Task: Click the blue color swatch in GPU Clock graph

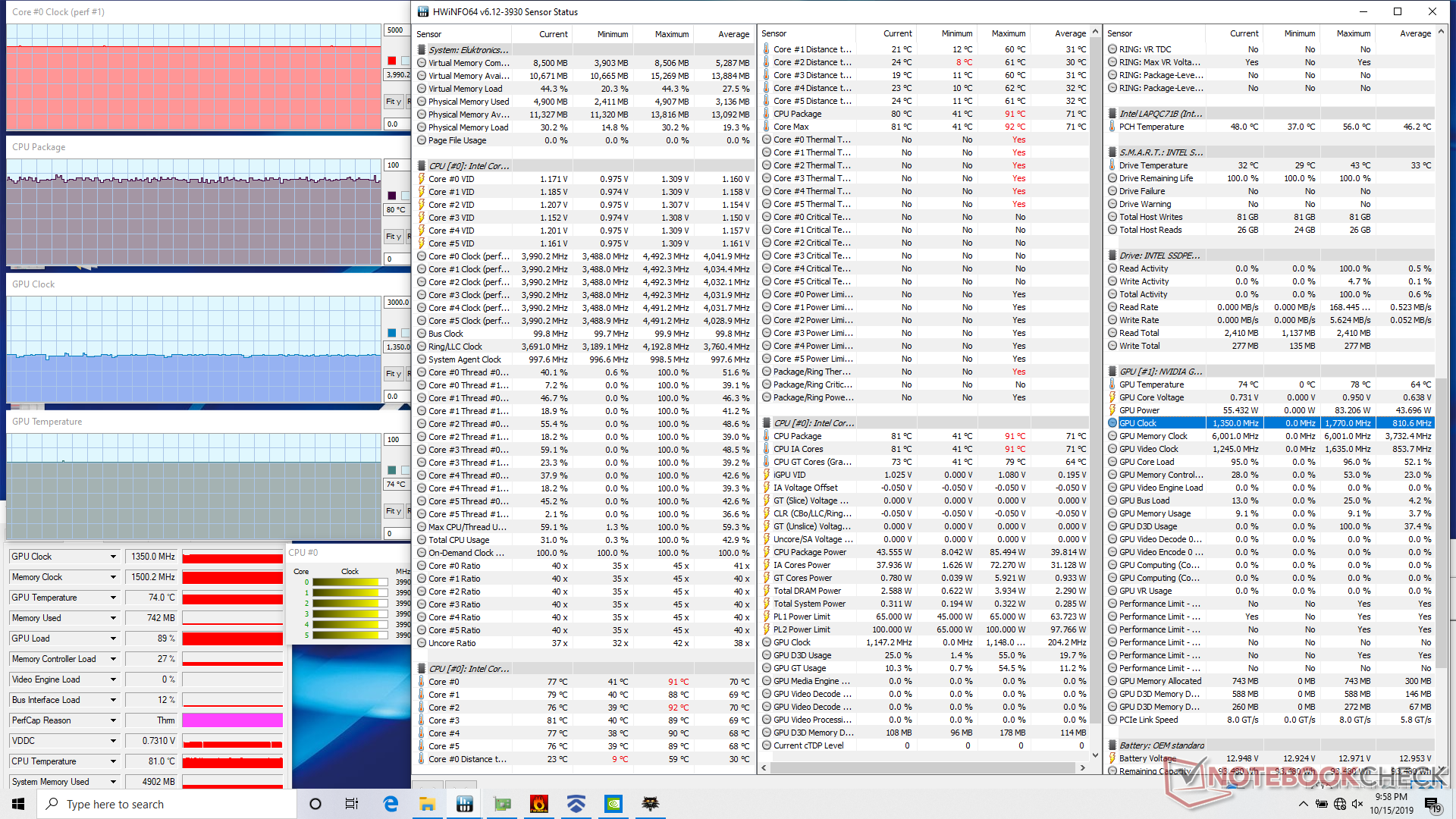Action: [x=391, y=333]
